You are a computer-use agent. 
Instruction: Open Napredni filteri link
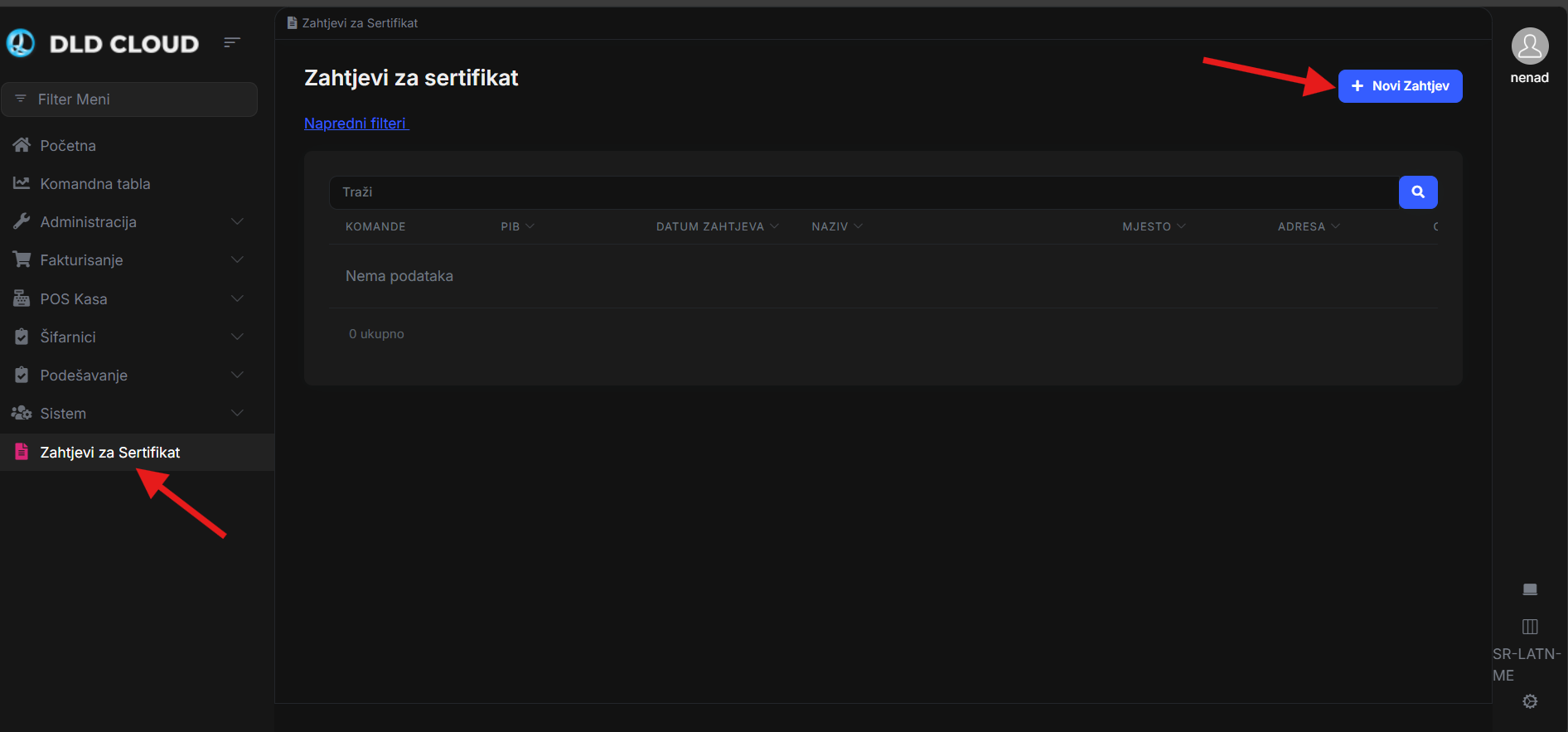(x=356, y=124)
